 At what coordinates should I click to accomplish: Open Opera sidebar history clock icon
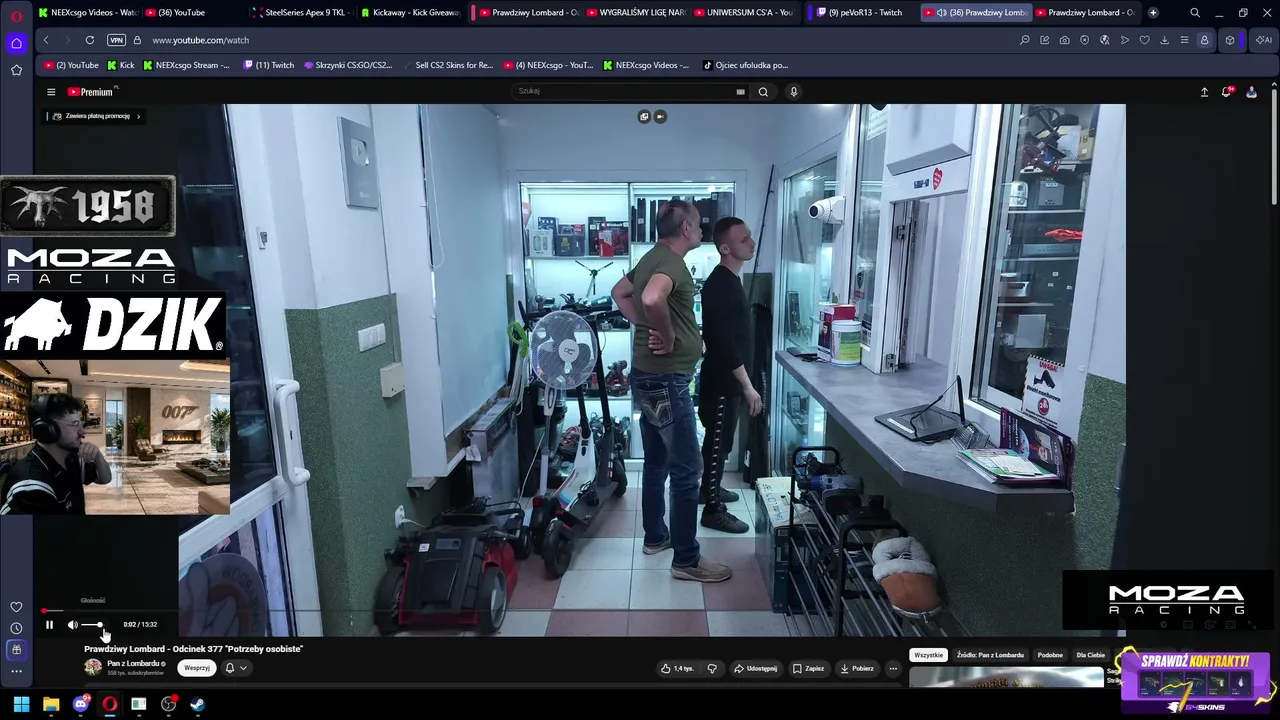click(x=16, y=628)
